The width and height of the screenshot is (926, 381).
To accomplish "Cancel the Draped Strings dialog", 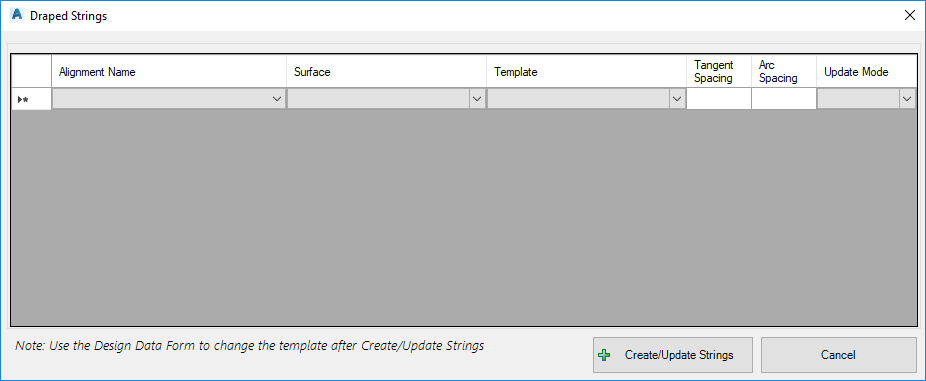I will click(839, 355).
